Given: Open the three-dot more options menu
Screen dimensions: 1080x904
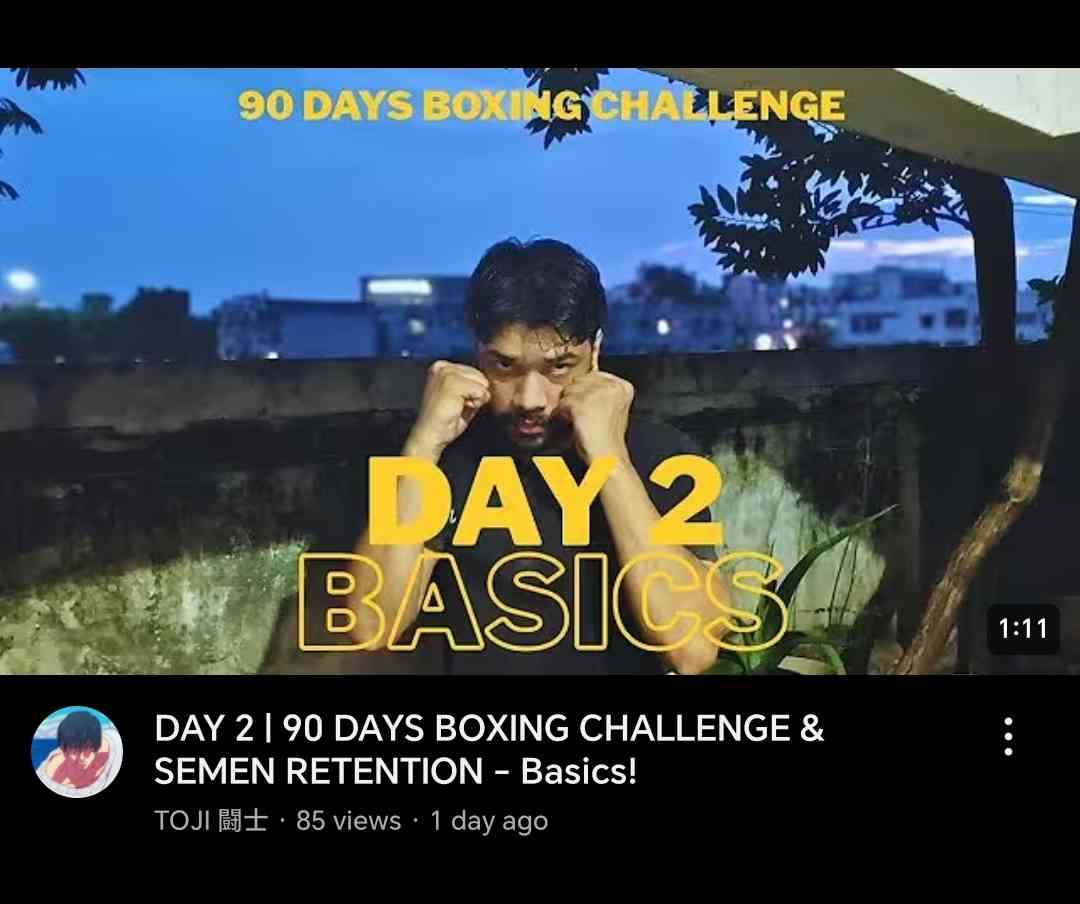Looking at the screenshot, I should 1008,736.
